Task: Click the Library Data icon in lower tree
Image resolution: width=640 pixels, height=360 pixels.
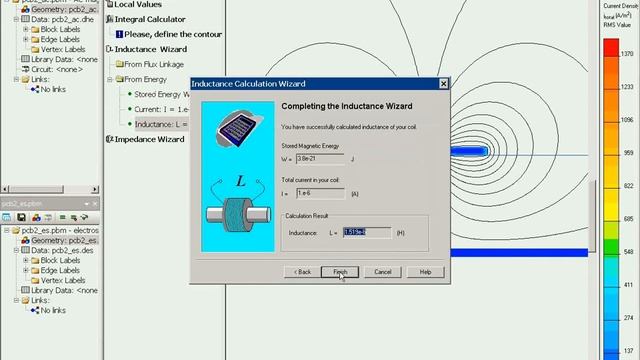Action: [x=25, y=290]
